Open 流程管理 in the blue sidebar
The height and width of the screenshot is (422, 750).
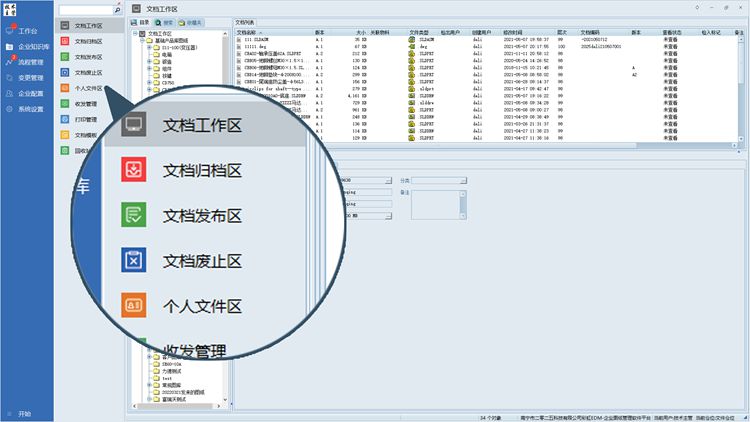coord(28,62)
